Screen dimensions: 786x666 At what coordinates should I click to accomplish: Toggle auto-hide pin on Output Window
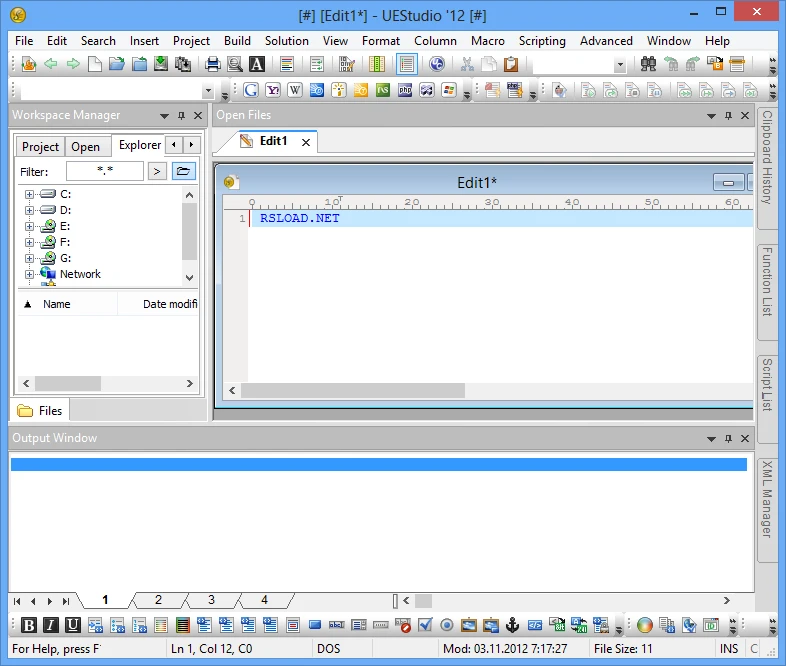[727, 439]
